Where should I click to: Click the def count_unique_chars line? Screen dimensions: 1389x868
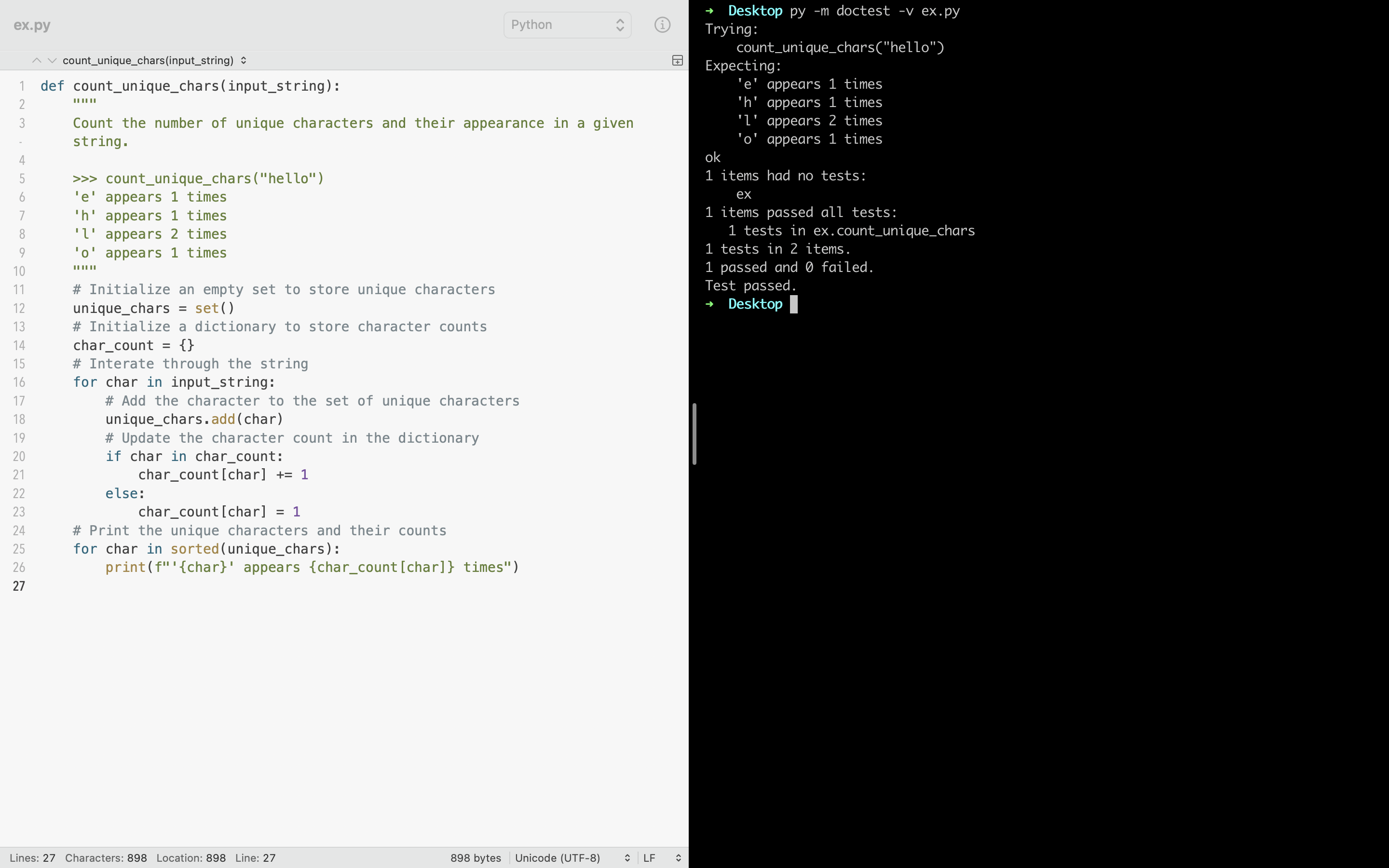pyautogui.click(x=191, y=86)
